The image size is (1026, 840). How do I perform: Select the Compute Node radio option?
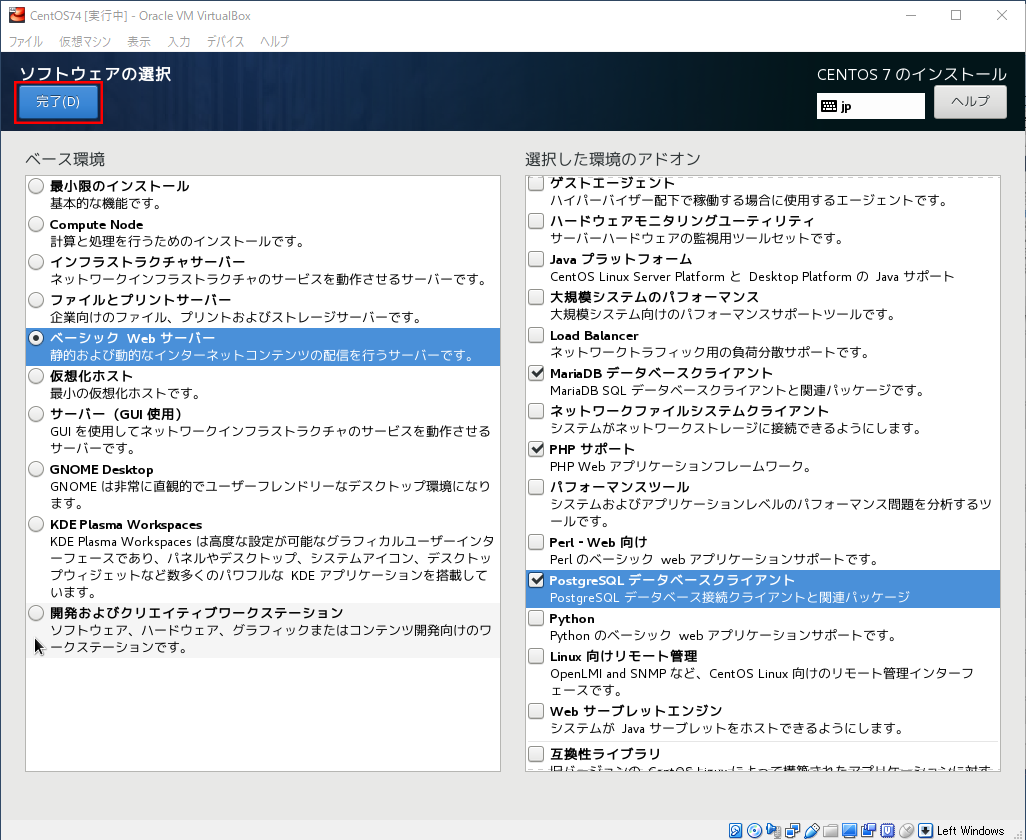pos(36,224)
